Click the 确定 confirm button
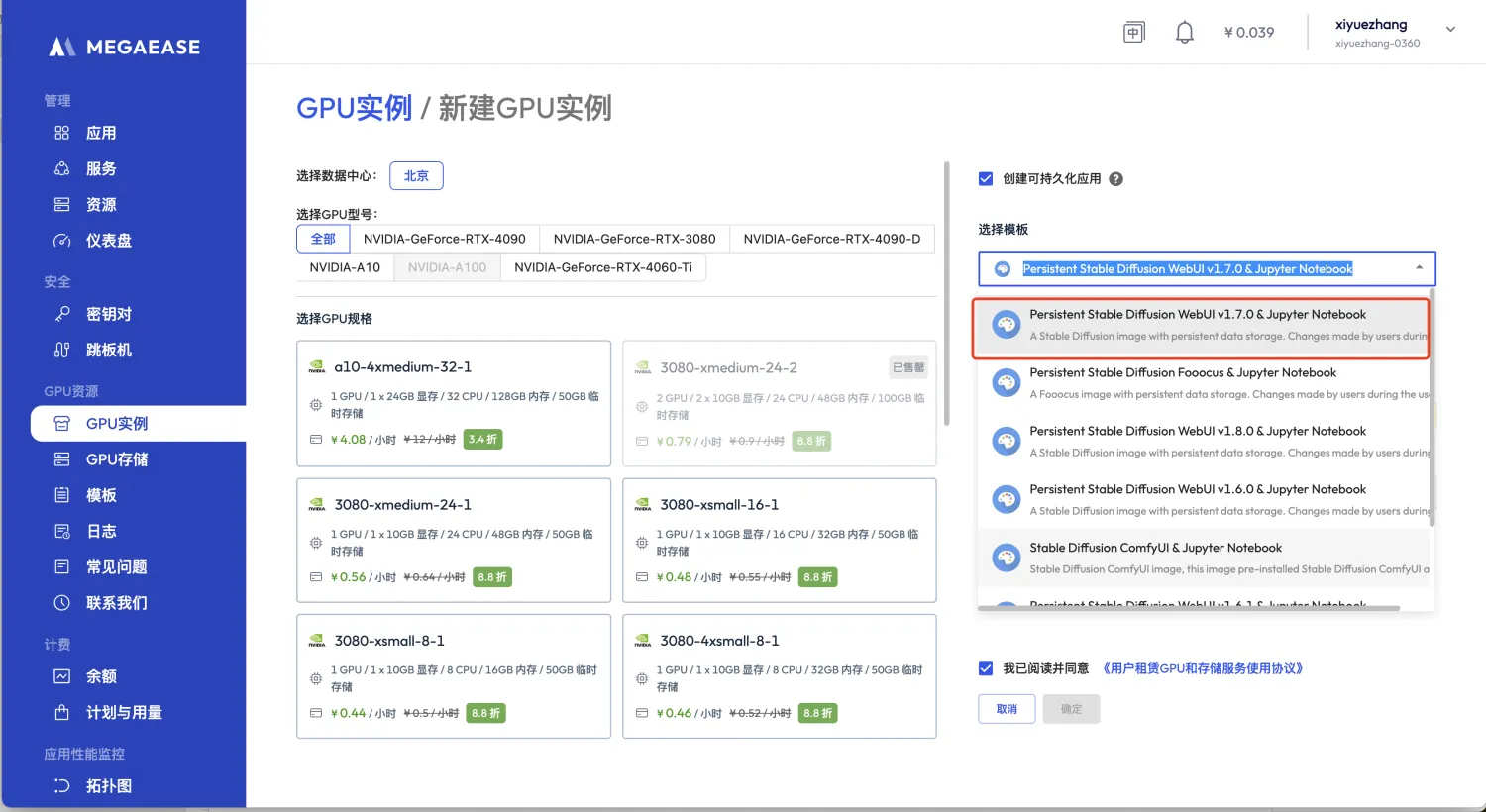 pyautogui.click(x=1071, y=709)
